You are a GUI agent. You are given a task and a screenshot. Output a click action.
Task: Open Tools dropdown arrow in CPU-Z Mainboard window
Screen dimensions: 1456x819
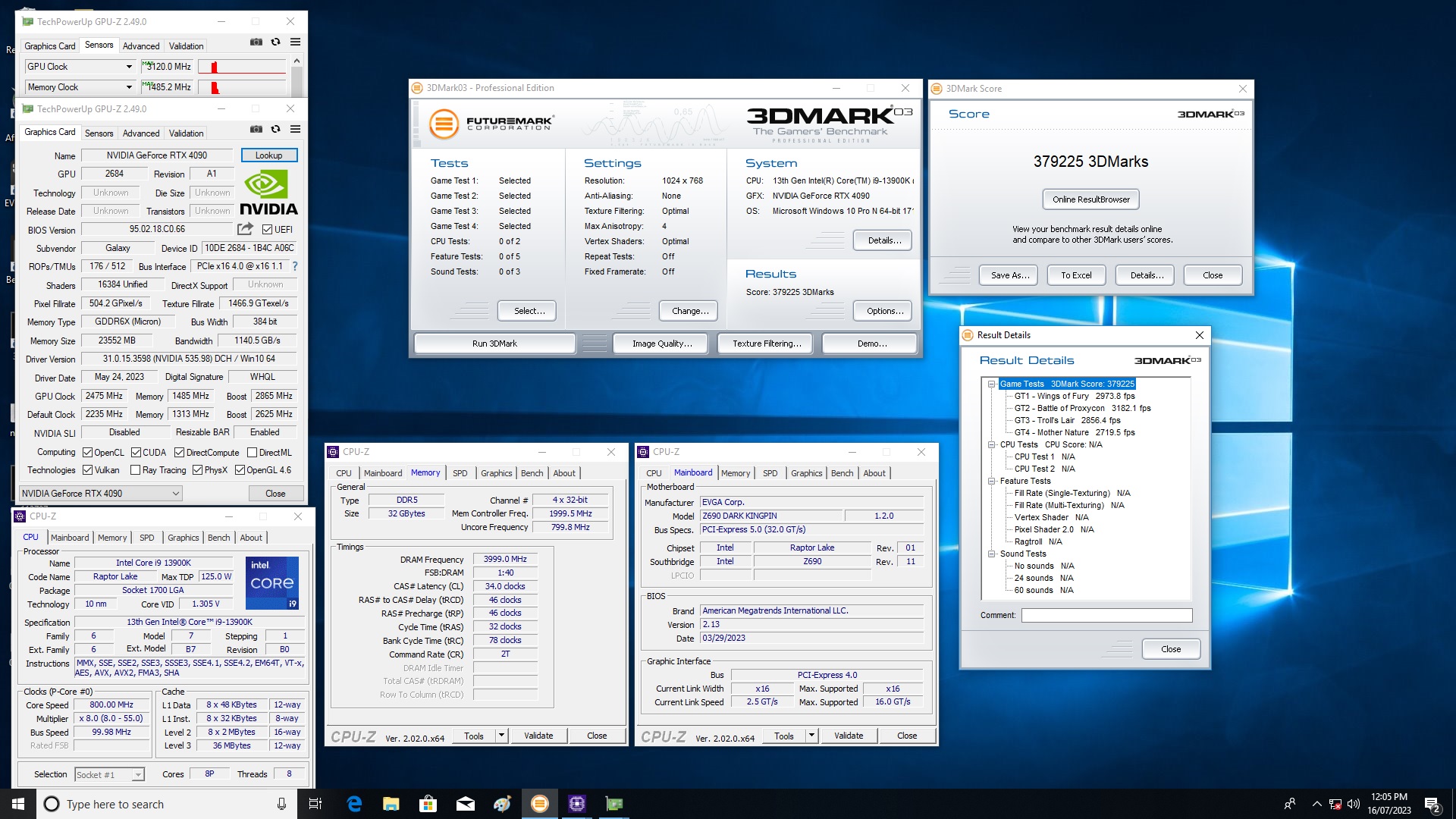[811, 735]
